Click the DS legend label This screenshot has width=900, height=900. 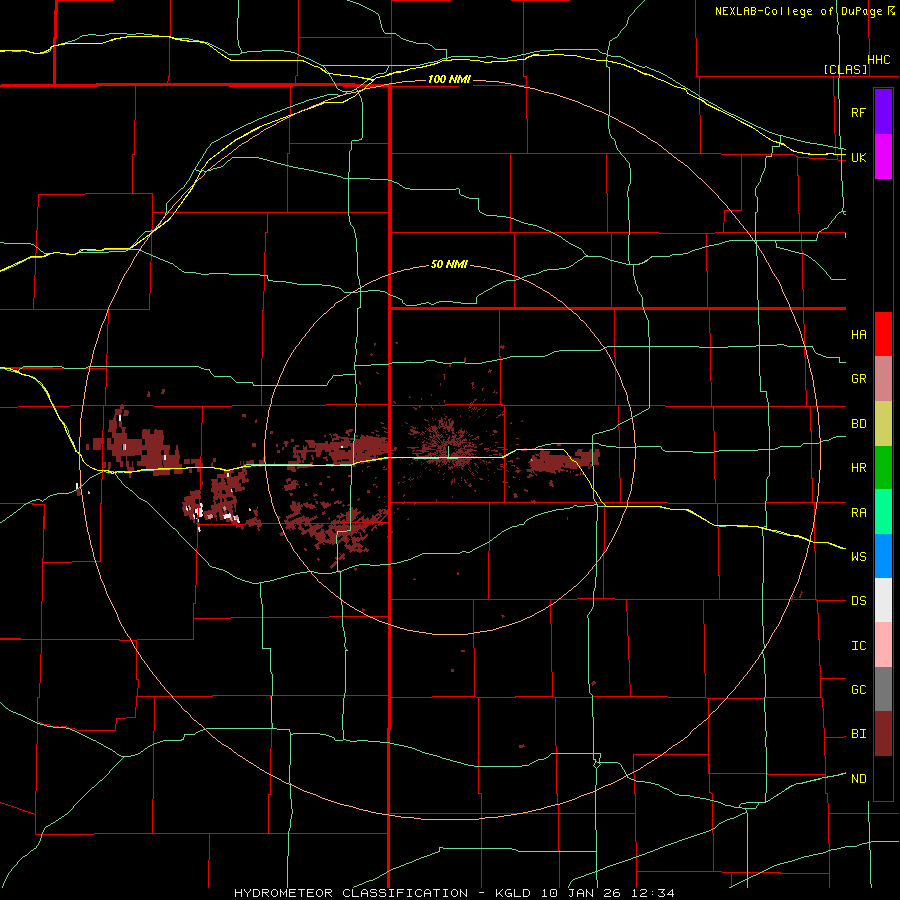[858, 601]
